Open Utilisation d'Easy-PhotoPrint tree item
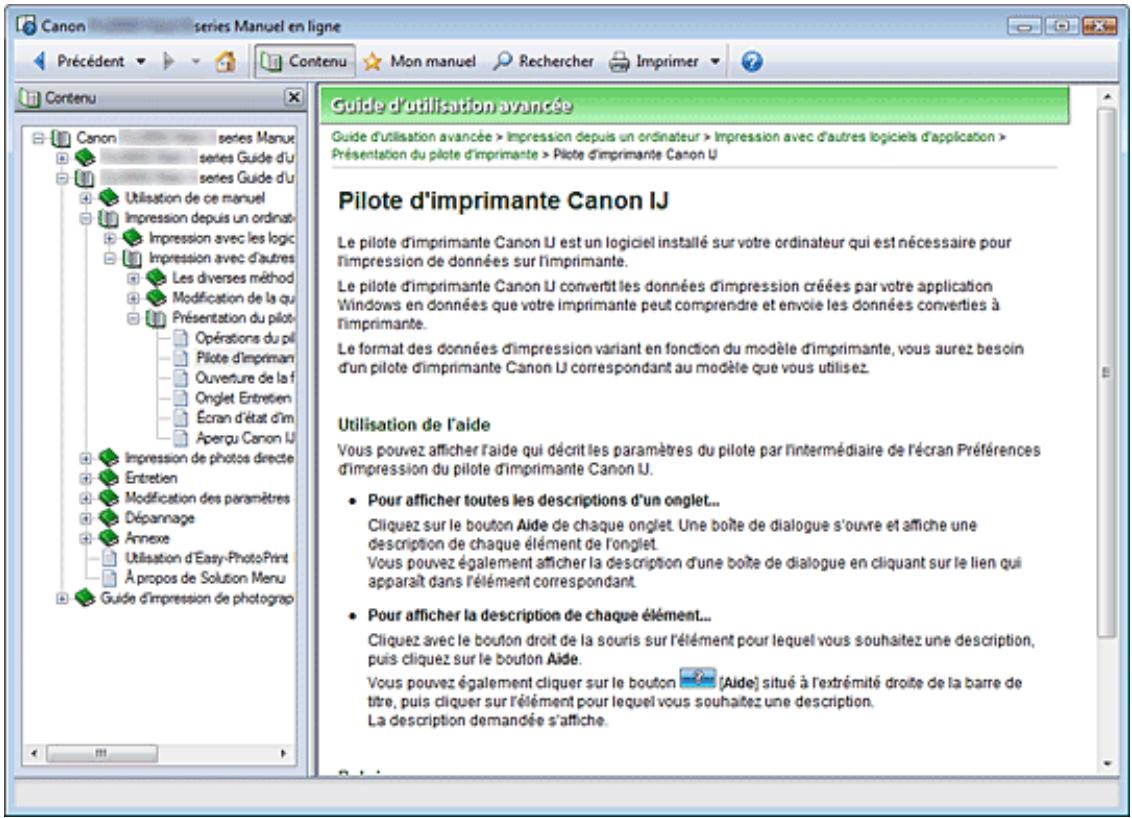Image resolution: width=1132 pixels, height=818 pixels. pos(206,557)
